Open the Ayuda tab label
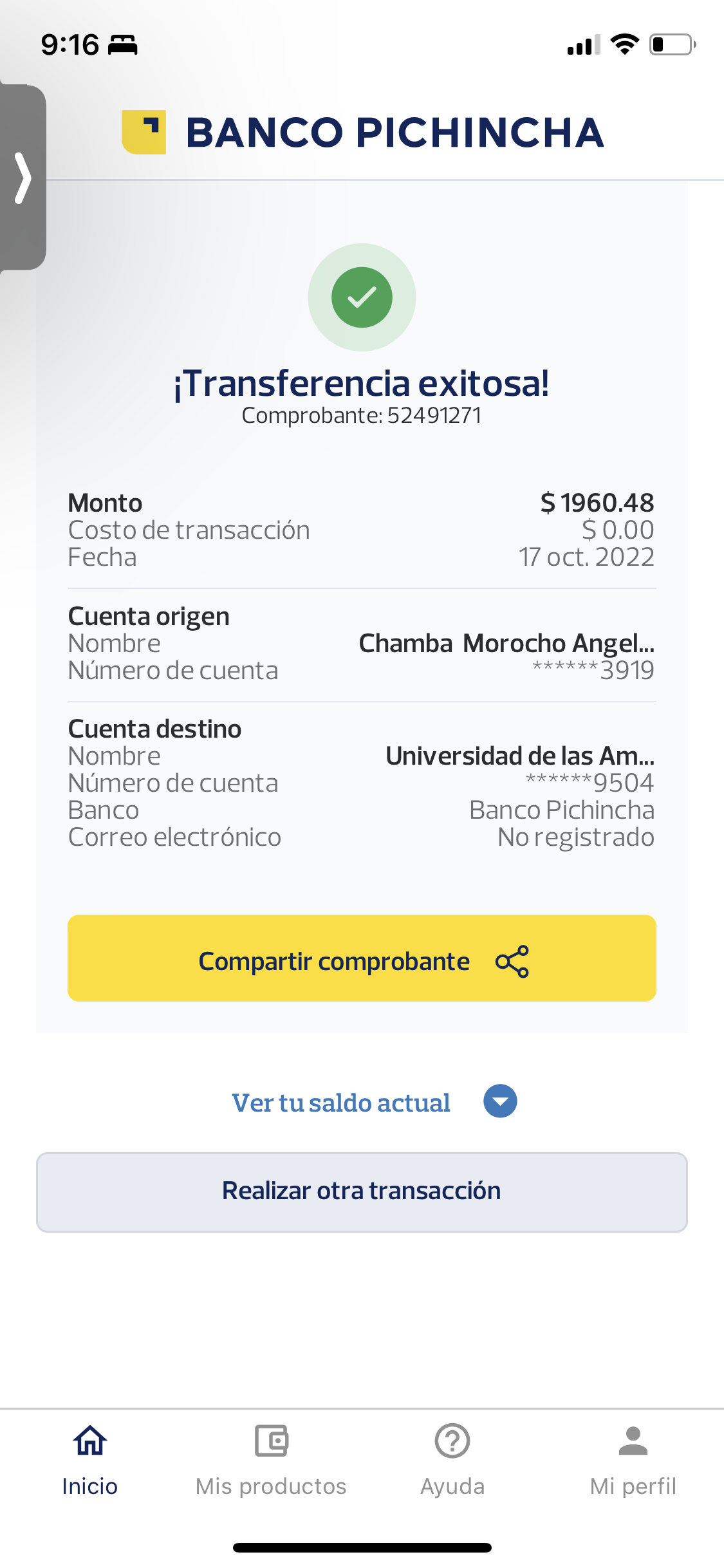 (x=452, y=1486)
